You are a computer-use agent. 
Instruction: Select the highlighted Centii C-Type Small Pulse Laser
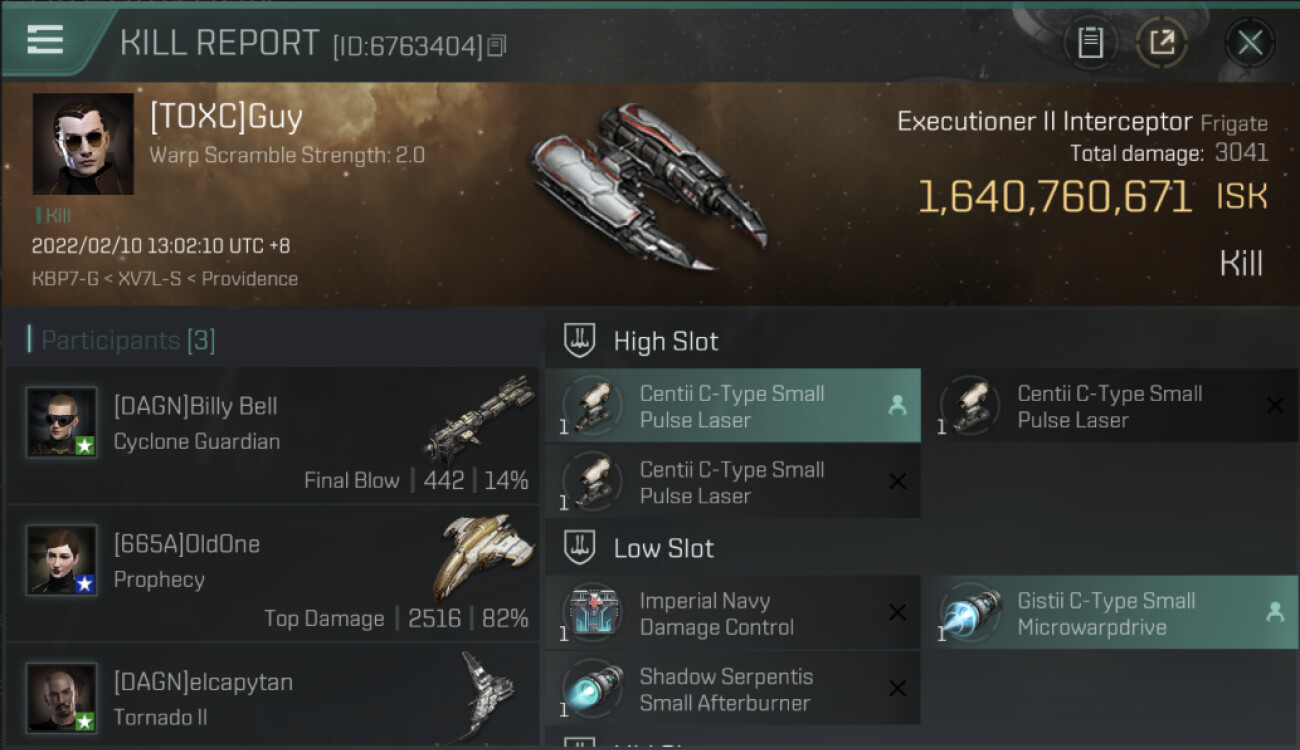[733, 406]
